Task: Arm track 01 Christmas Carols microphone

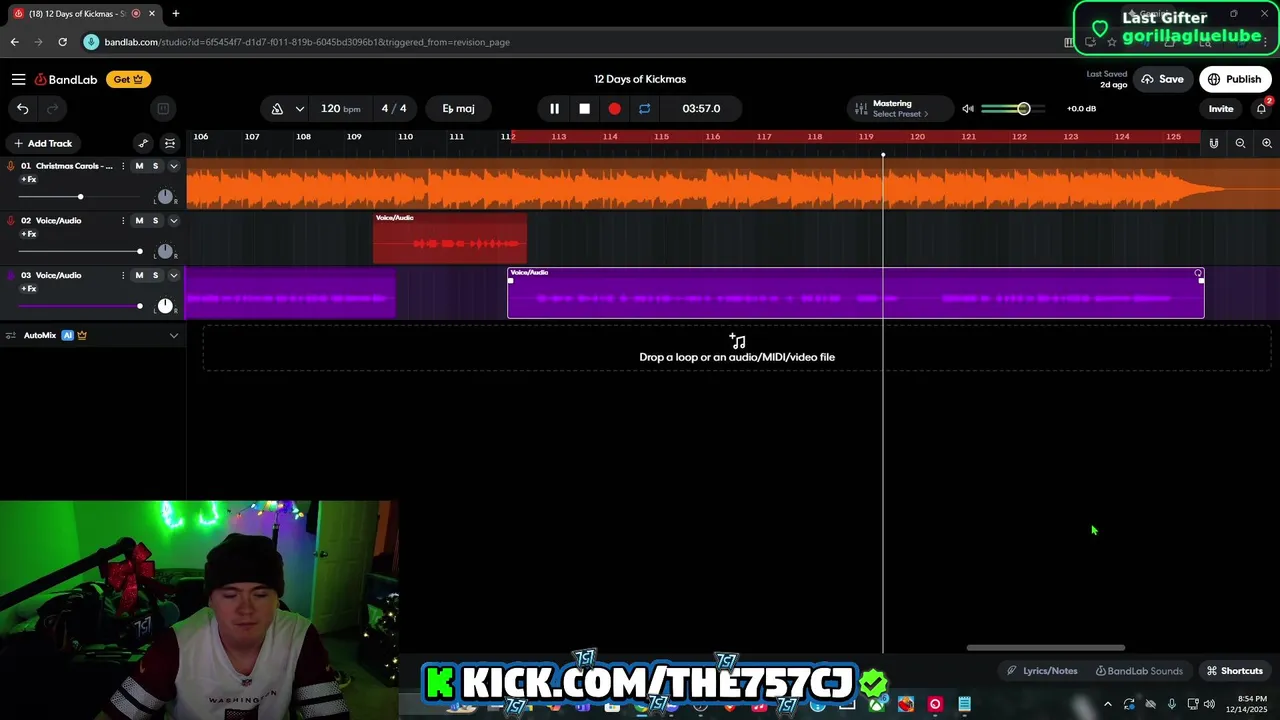Action: [11, 166]
